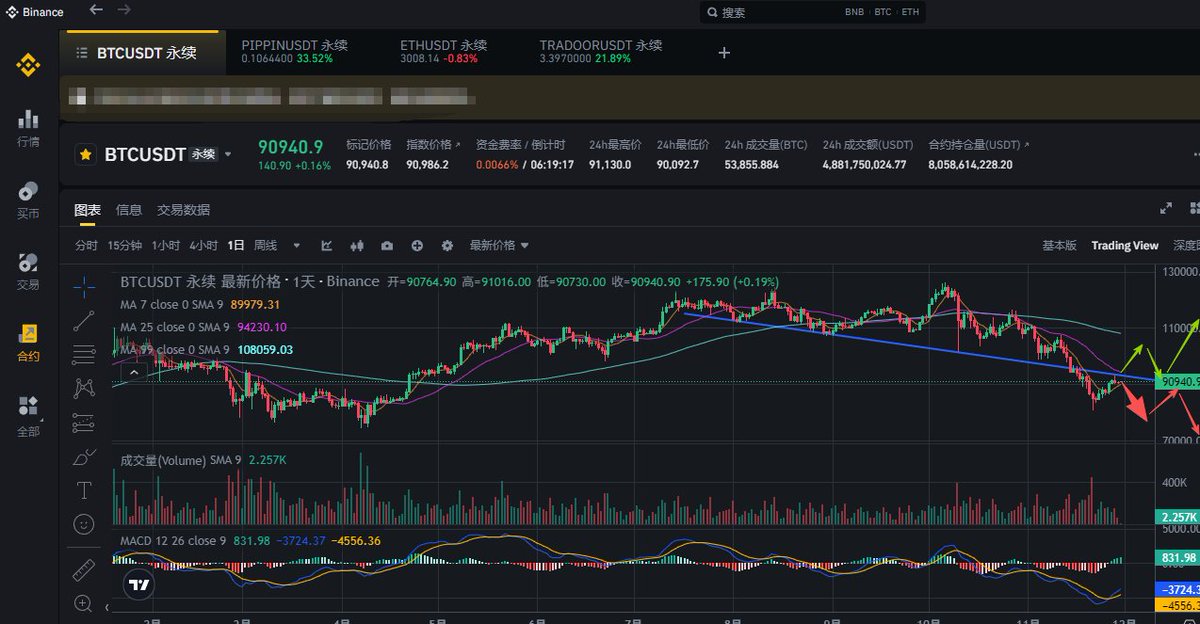Expand more time intervals dropdown after 周线
Image resolution: width=1200 pixels, height=624 pixels.
coord(296,246)
